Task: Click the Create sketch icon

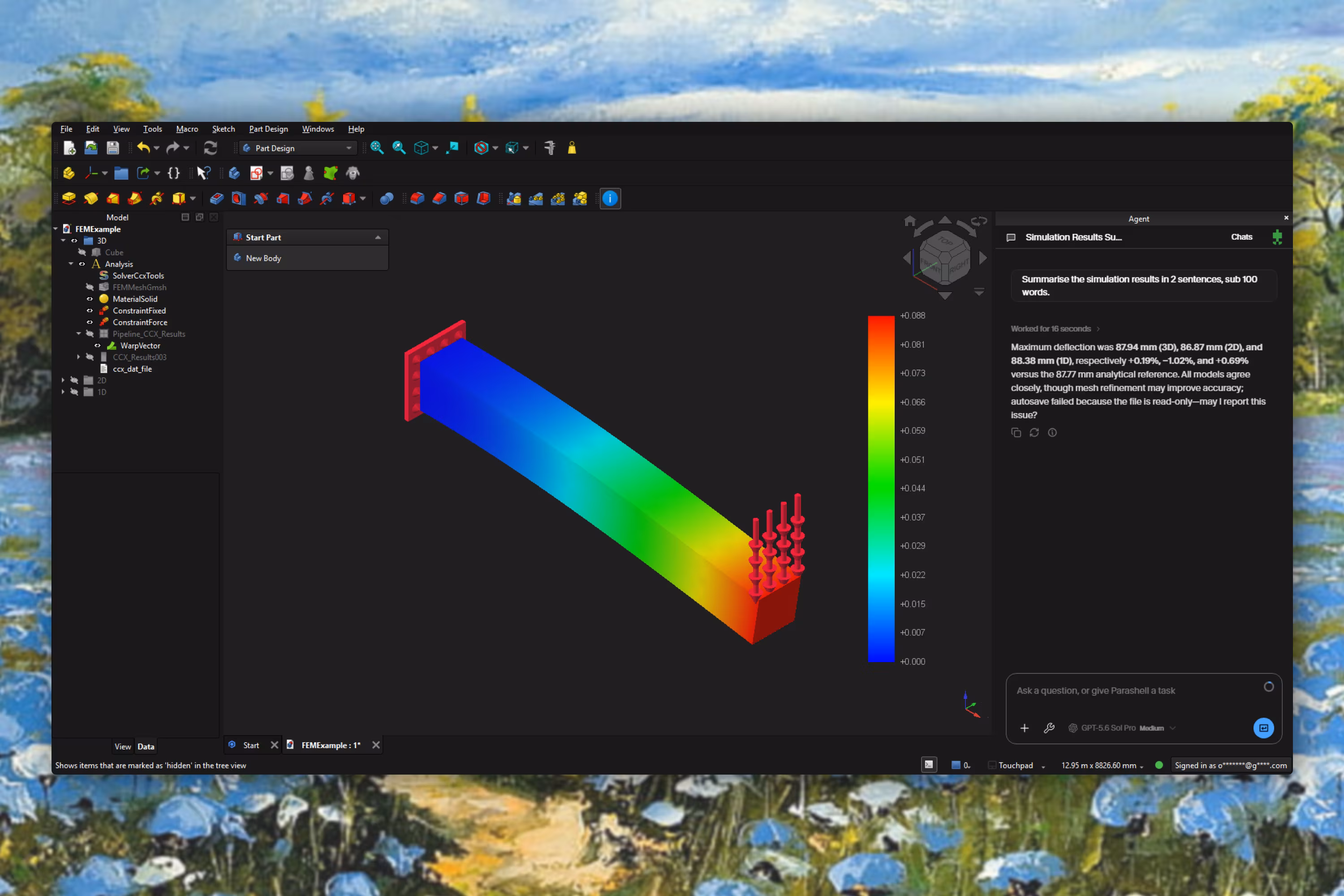Action: [x=257, y=173]
